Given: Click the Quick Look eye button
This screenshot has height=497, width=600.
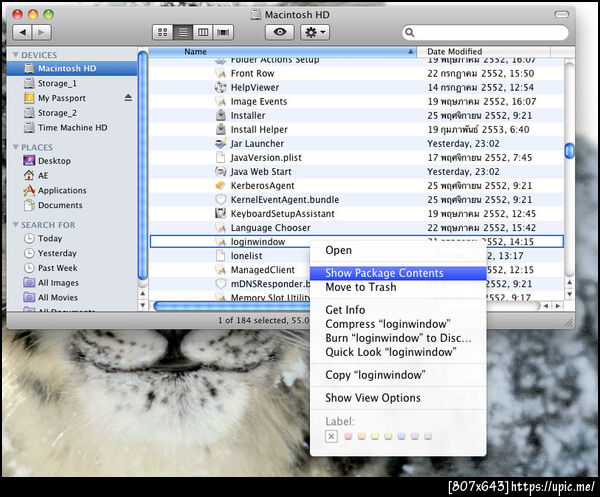Looking at the screenshot, I should pyautogui.click(x=280, y=33).
